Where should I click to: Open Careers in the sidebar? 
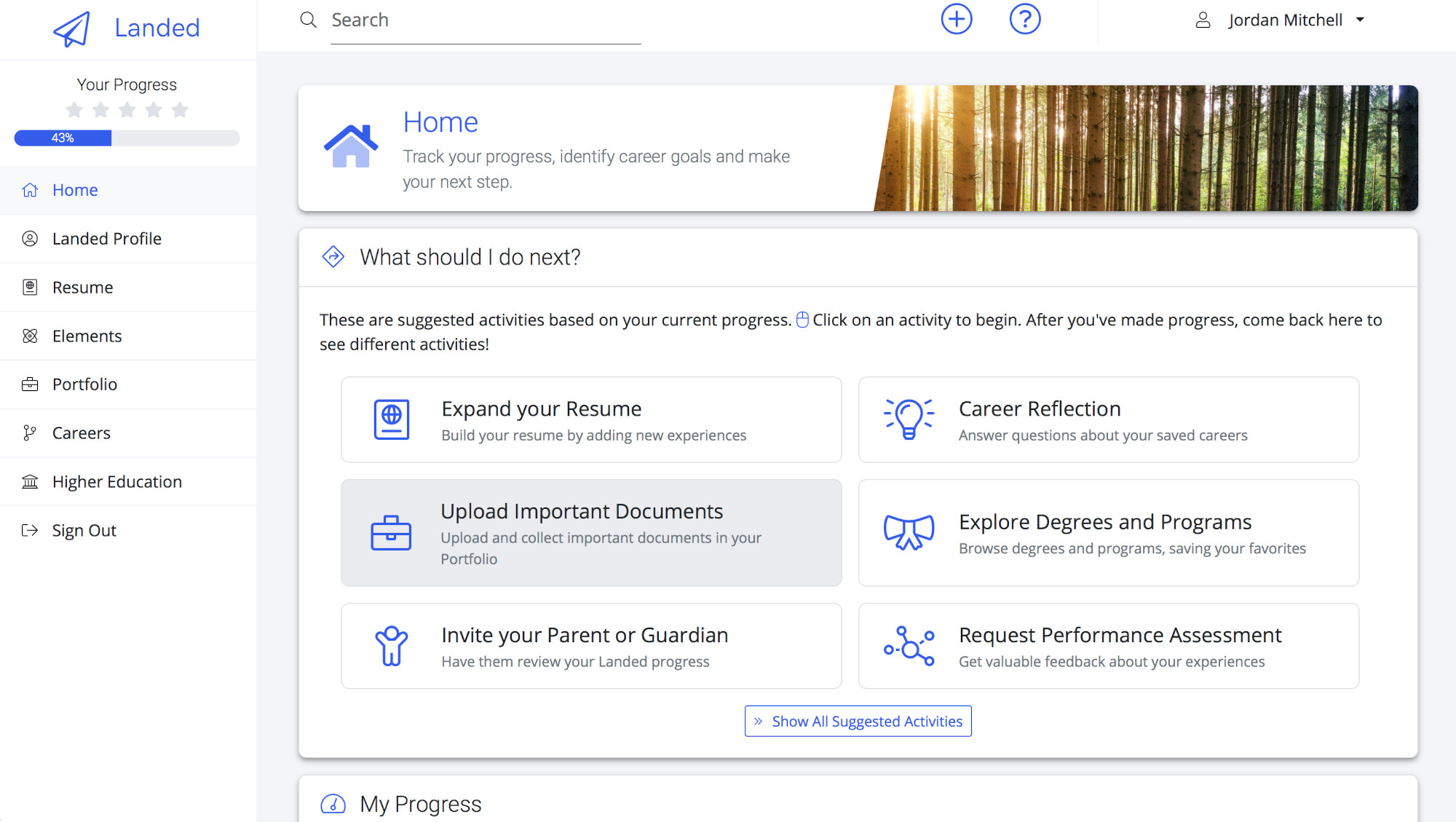(x=128, y=433)
